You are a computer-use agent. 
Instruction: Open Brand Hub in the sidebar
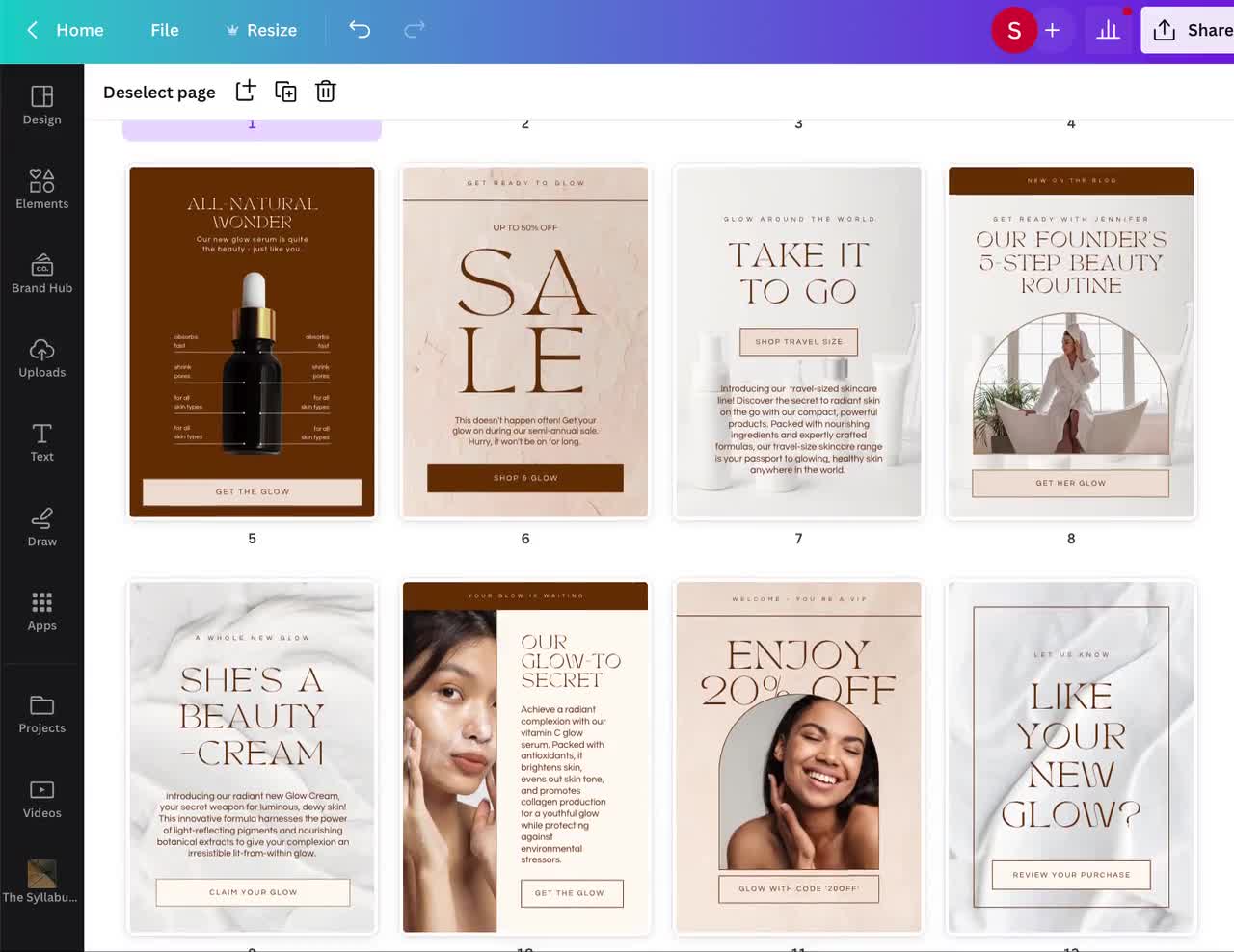41,274
